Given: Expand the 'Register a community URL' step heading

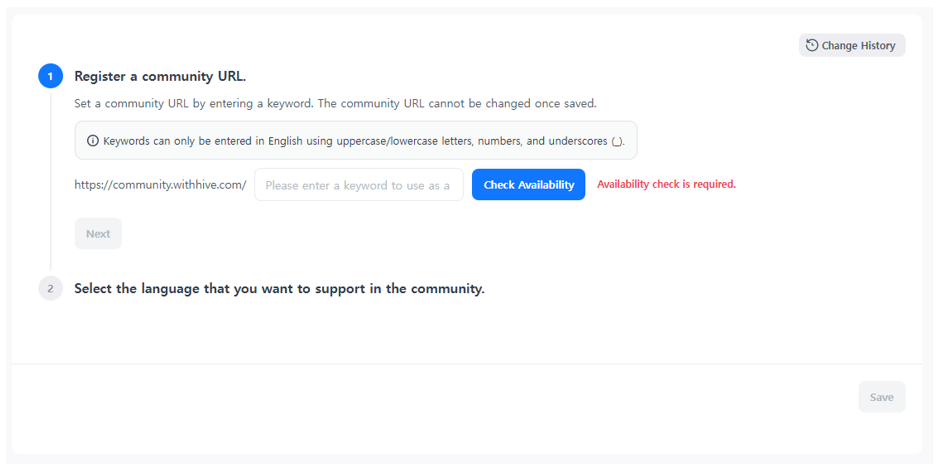Looking at the screenshot, I should [160, 76].
